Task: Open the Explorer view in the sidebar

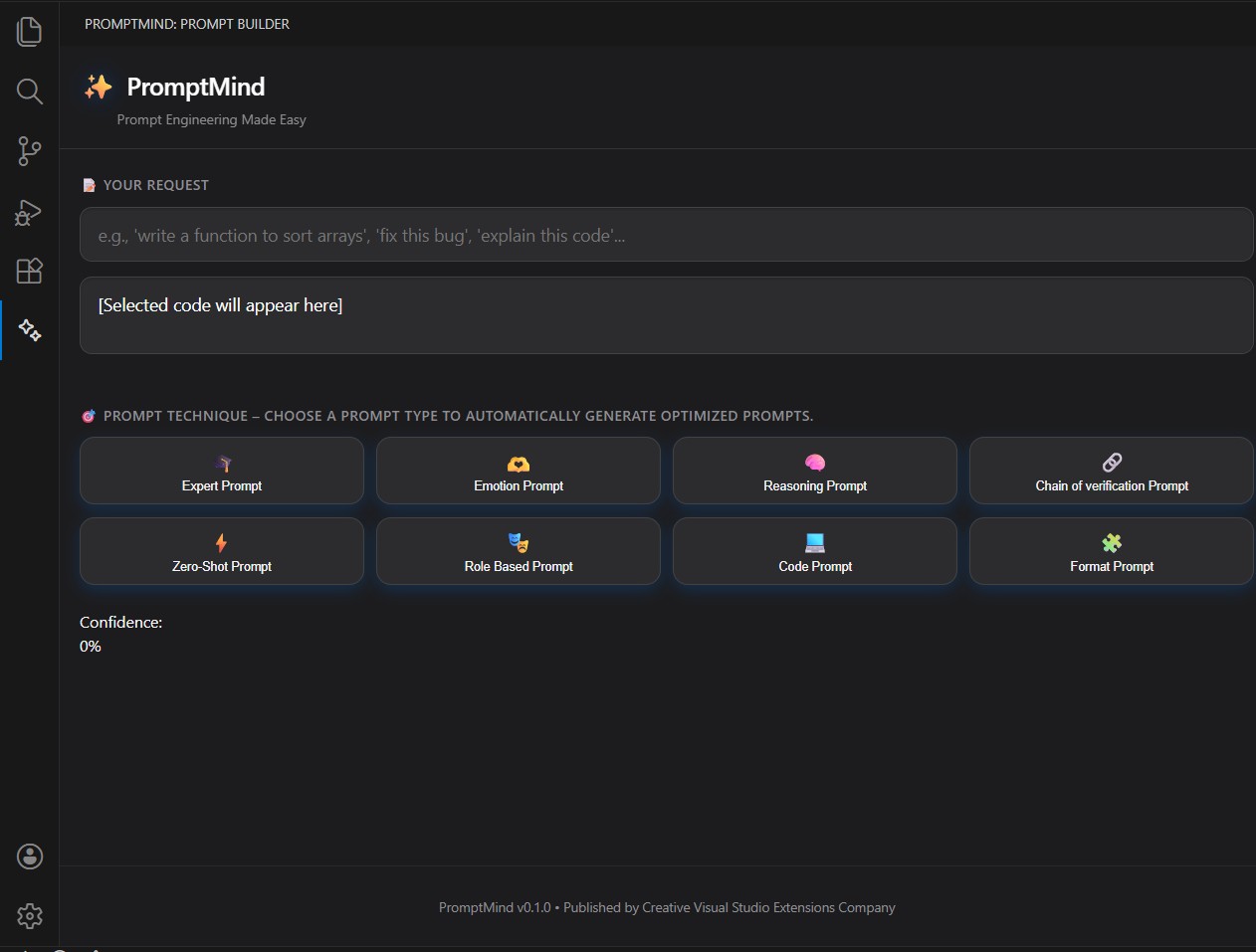Action: coord(29,31)
